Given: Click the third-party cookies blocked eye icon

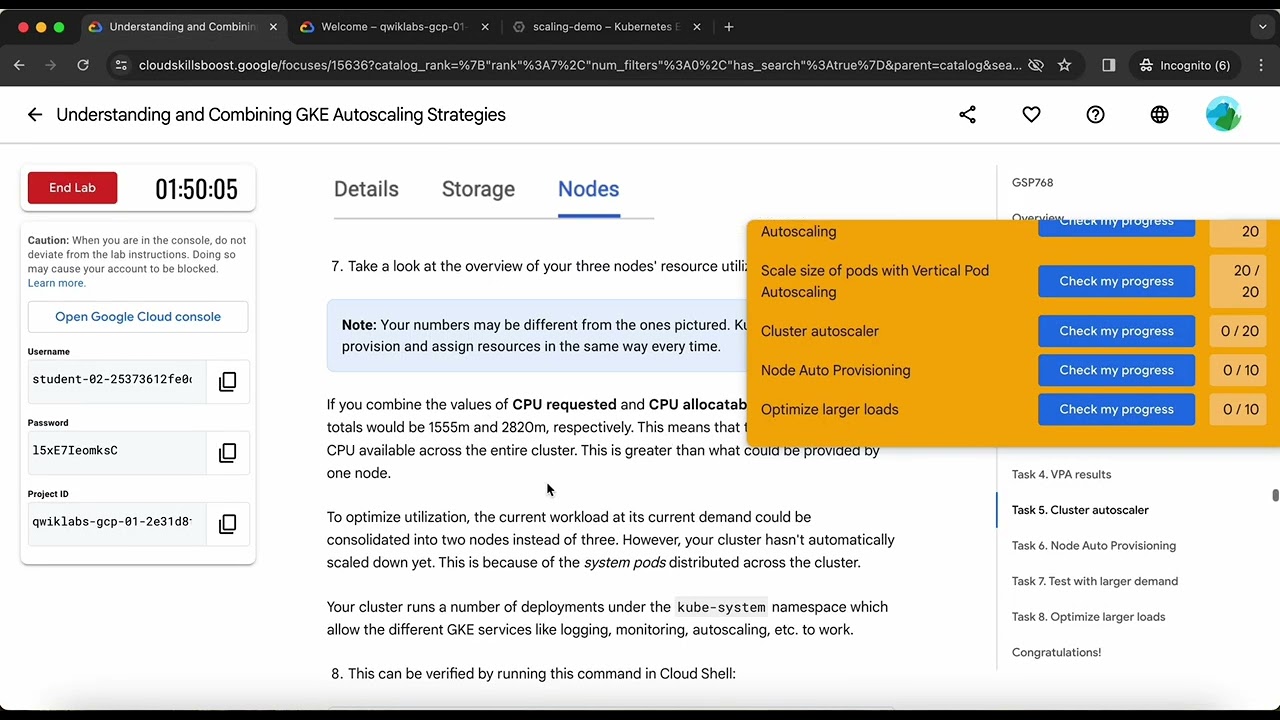Looking at the screenshot, I should point(1036,65).
